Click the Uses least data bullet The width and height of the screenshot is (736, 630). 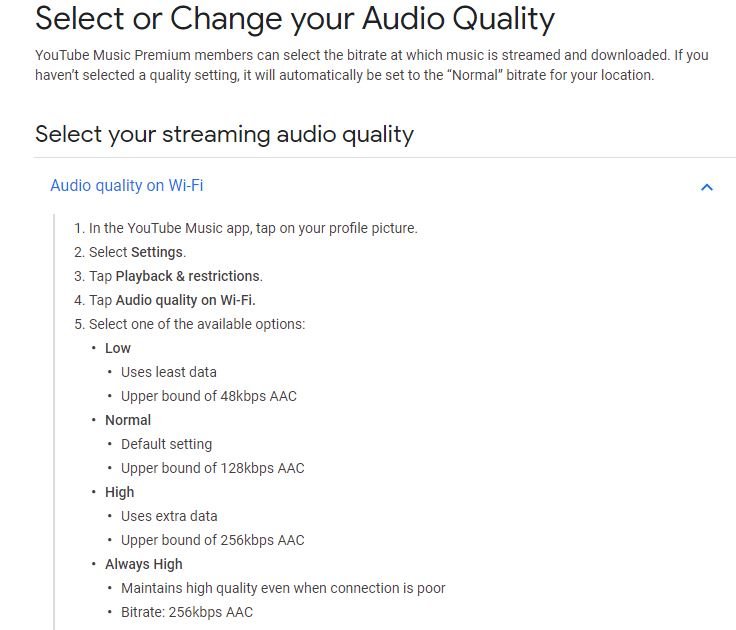pyautogui.click(x=169, y=372)
